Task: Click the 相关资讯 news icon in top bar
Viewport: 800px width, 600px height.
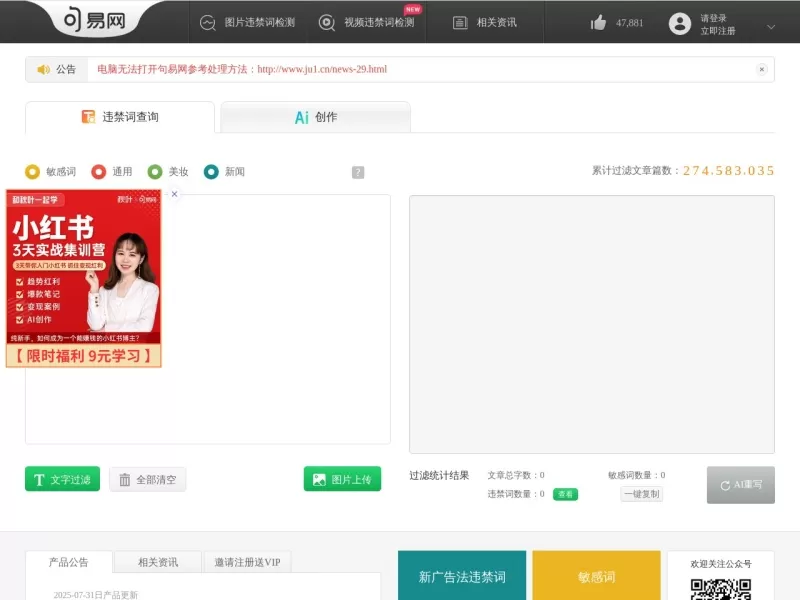Action: (x=459, y=22)
